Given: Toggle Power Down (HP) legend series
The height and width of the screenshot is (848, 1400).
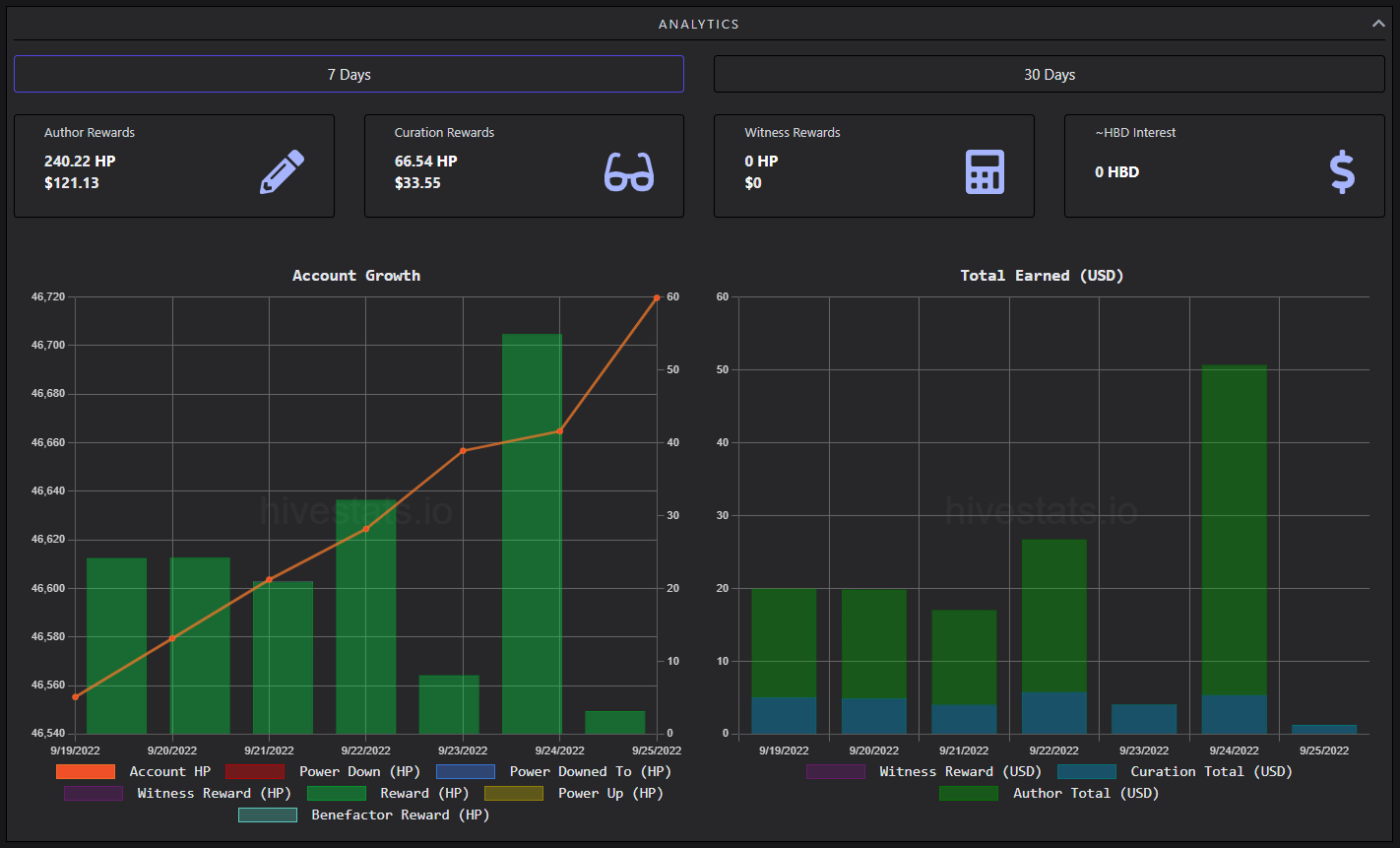Looking at the screenshot, I should pos(255,771).
